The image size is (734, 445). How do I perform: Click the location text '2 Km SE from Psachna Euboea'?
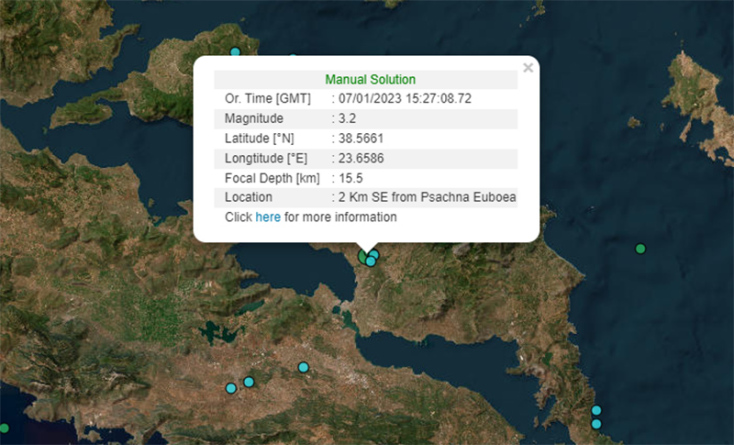pyautogui.click(x=427, y=197)
